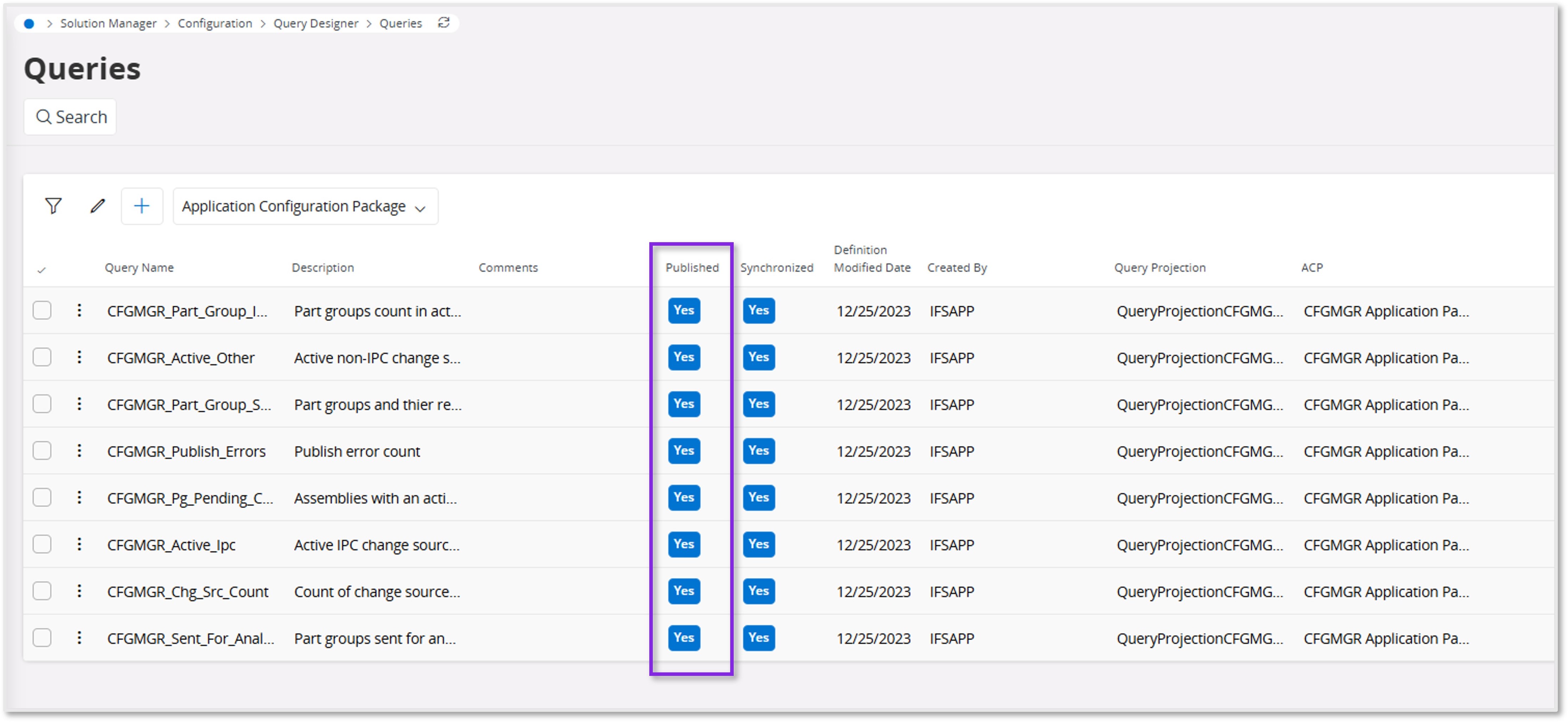Open the context menu on CFGMGR_Publish_Errors row
Viewport: 1568px width, 722px height.
click(80, 451)
